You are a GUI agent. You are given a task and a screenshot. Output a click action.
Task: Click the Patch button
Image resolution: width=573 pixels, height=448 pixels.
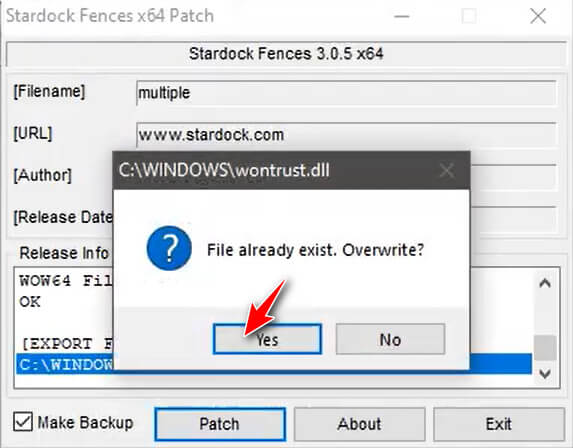pos(220,424)
